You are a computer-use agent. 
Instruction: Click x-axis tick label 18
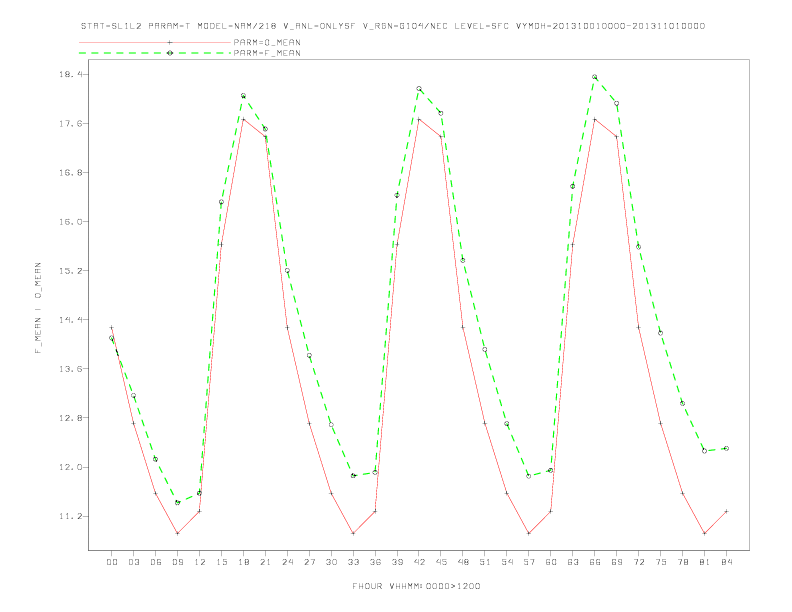click(243, 562)
